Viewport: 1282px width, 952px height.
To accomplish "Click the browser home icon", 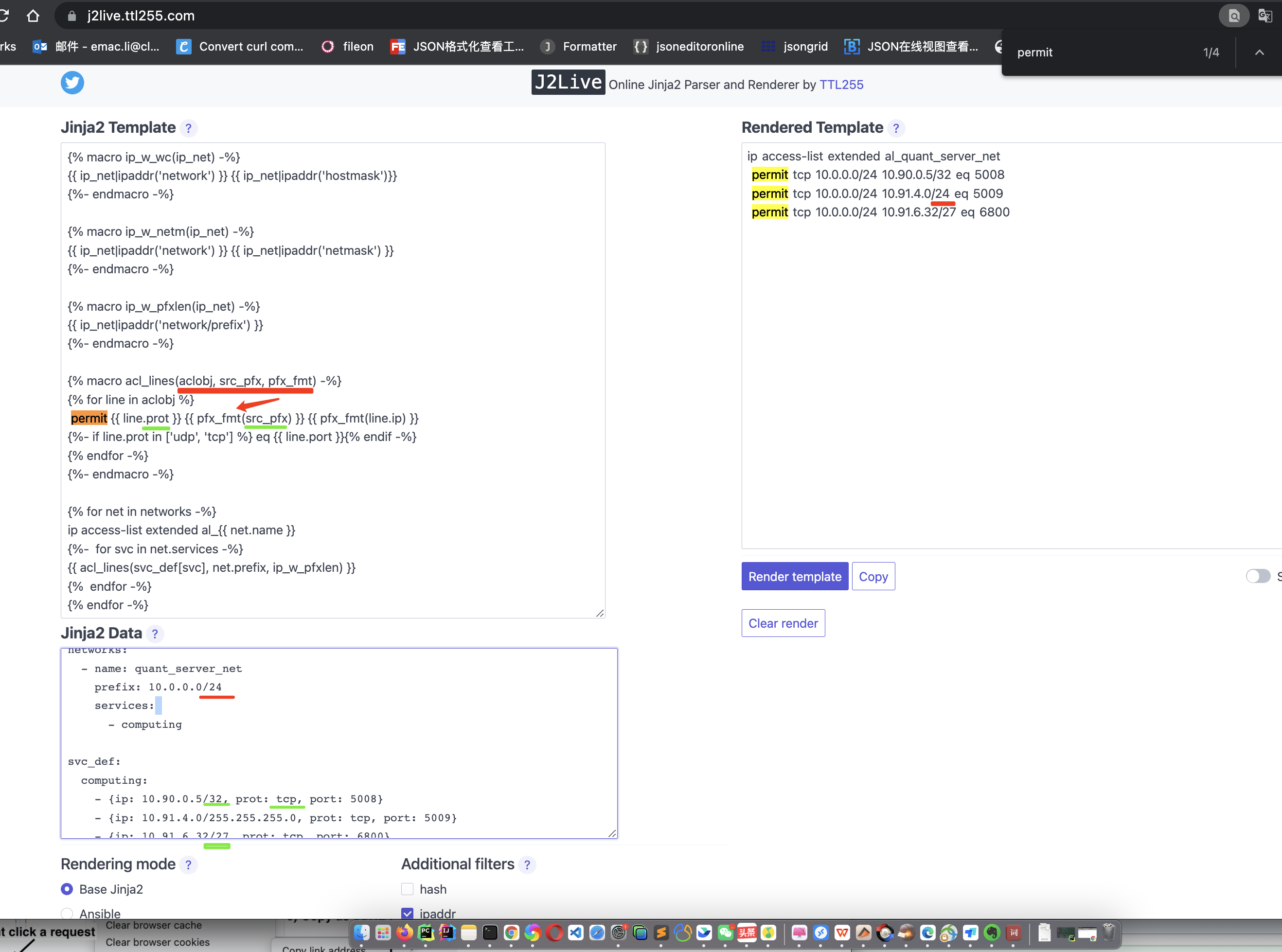I will [33, 16].
